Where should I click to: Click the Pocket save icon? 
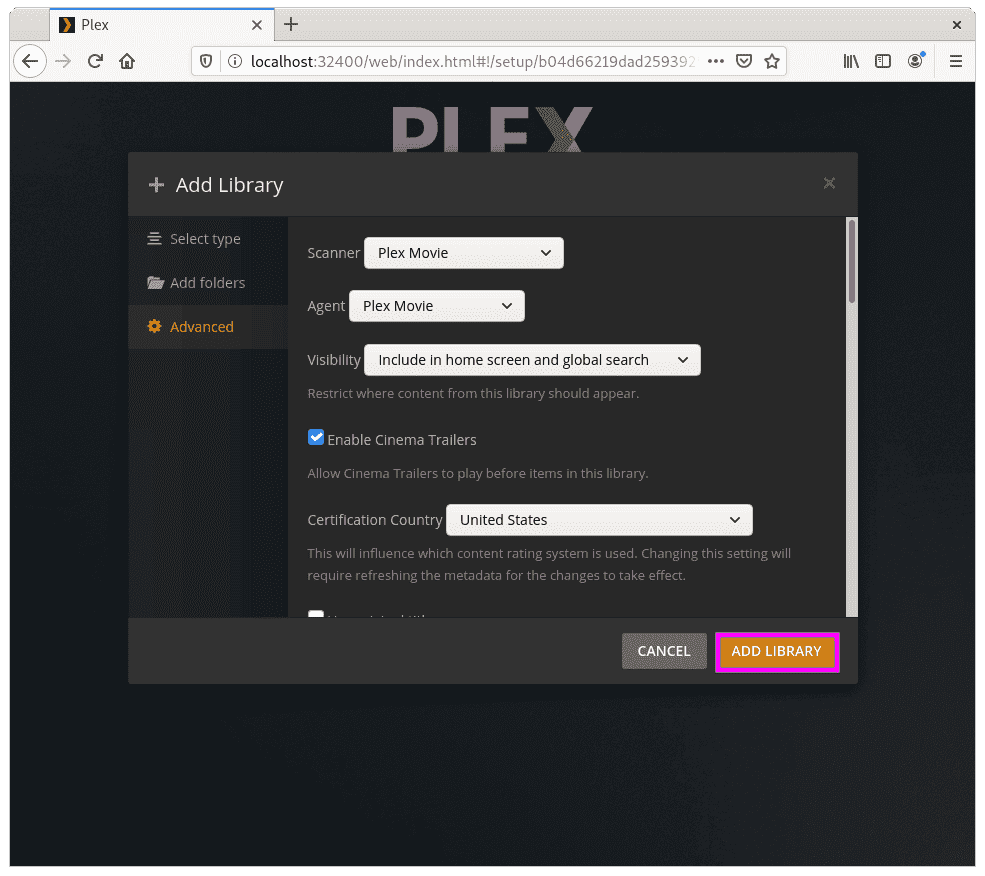[x=744, y=61]
